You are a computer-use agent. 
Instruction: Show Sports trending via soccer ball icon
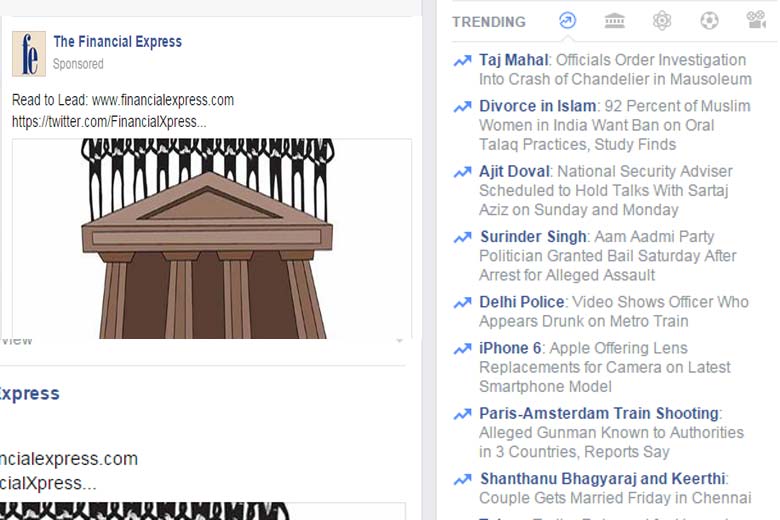[x=709, y=21]
